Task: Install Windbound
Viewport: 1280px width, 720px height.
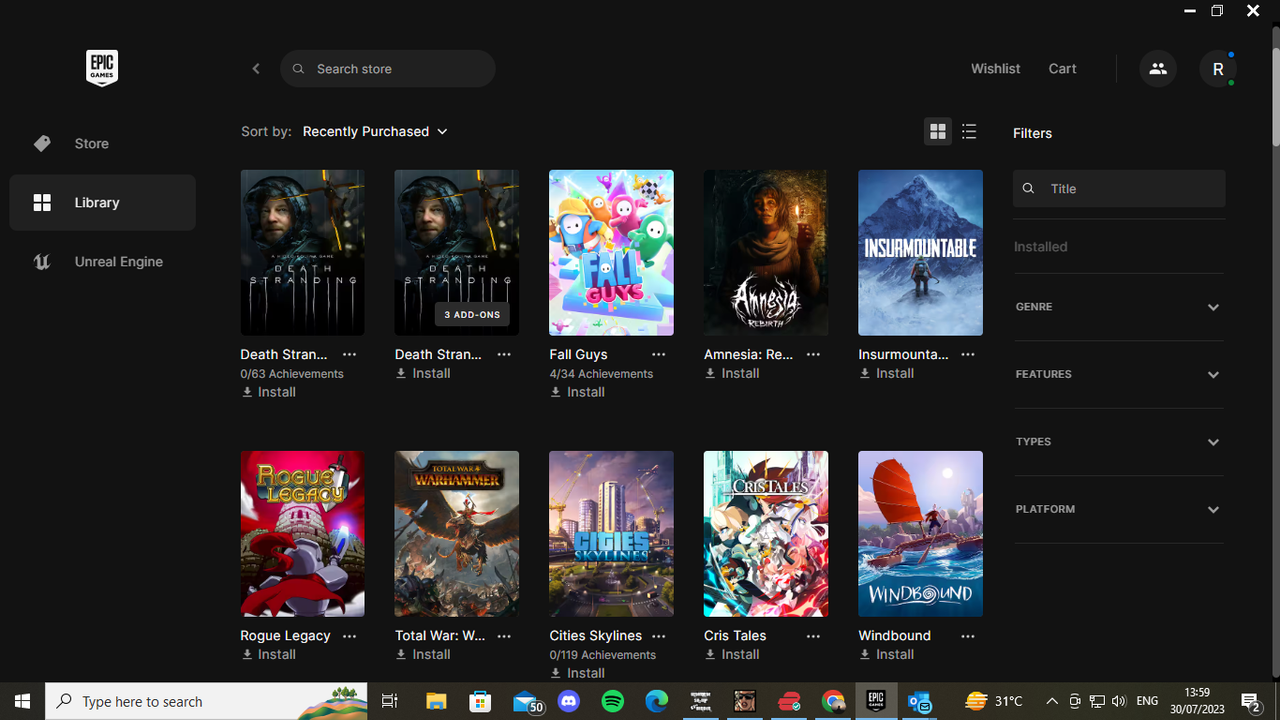Action: (x=887, y=654)
